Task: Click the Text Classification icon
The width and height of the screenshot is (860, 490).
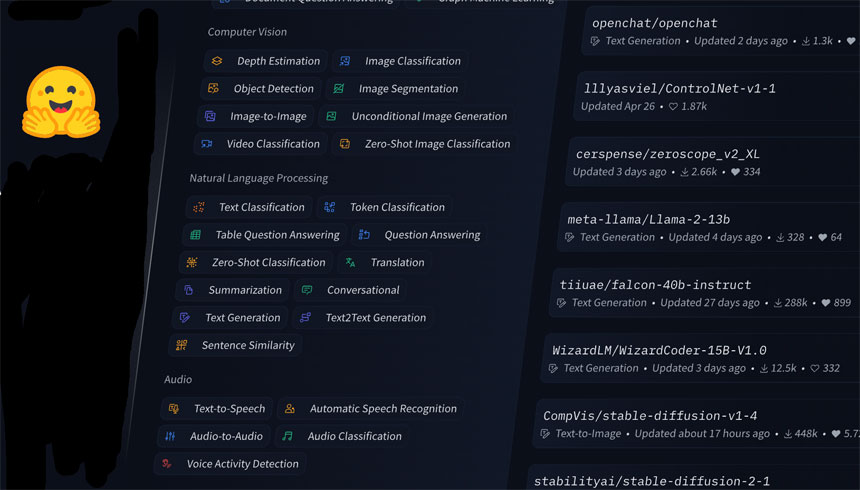Action: (199, 207)
